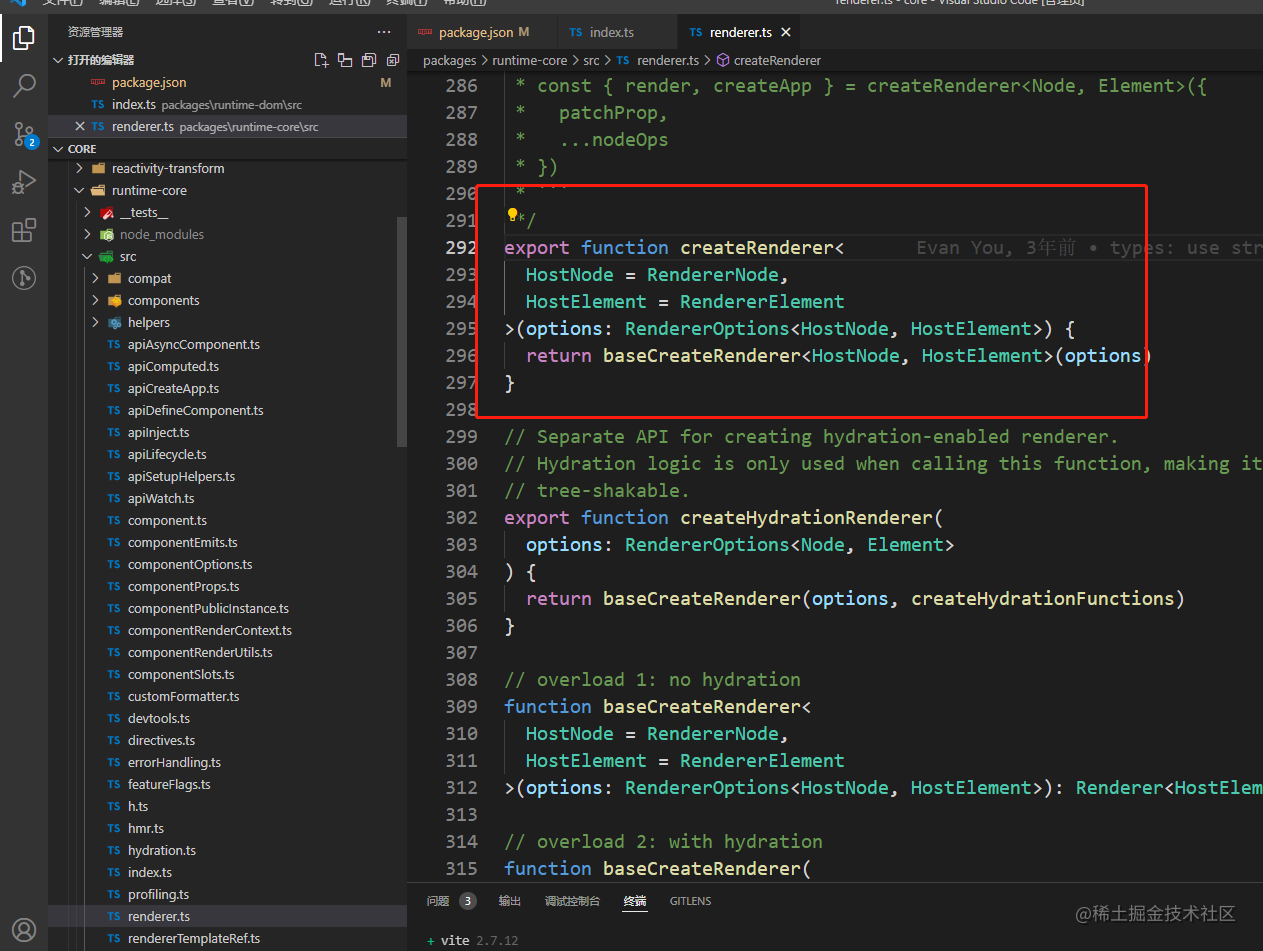Open the GitLens view in activity bar
1263x951 pixels.
(24, 278)
